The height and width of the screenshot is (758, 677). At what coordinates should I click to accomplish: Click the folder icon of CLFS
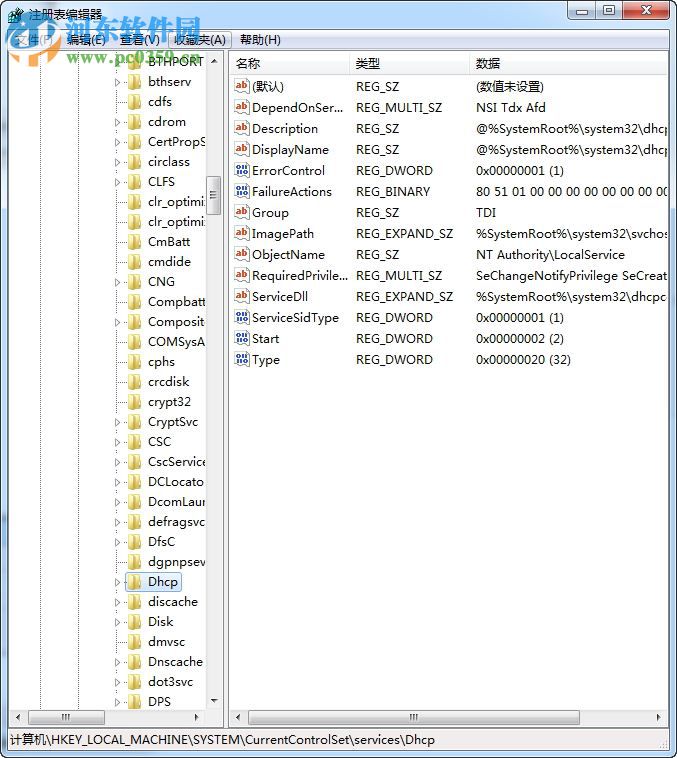click(x=134, y=181)
